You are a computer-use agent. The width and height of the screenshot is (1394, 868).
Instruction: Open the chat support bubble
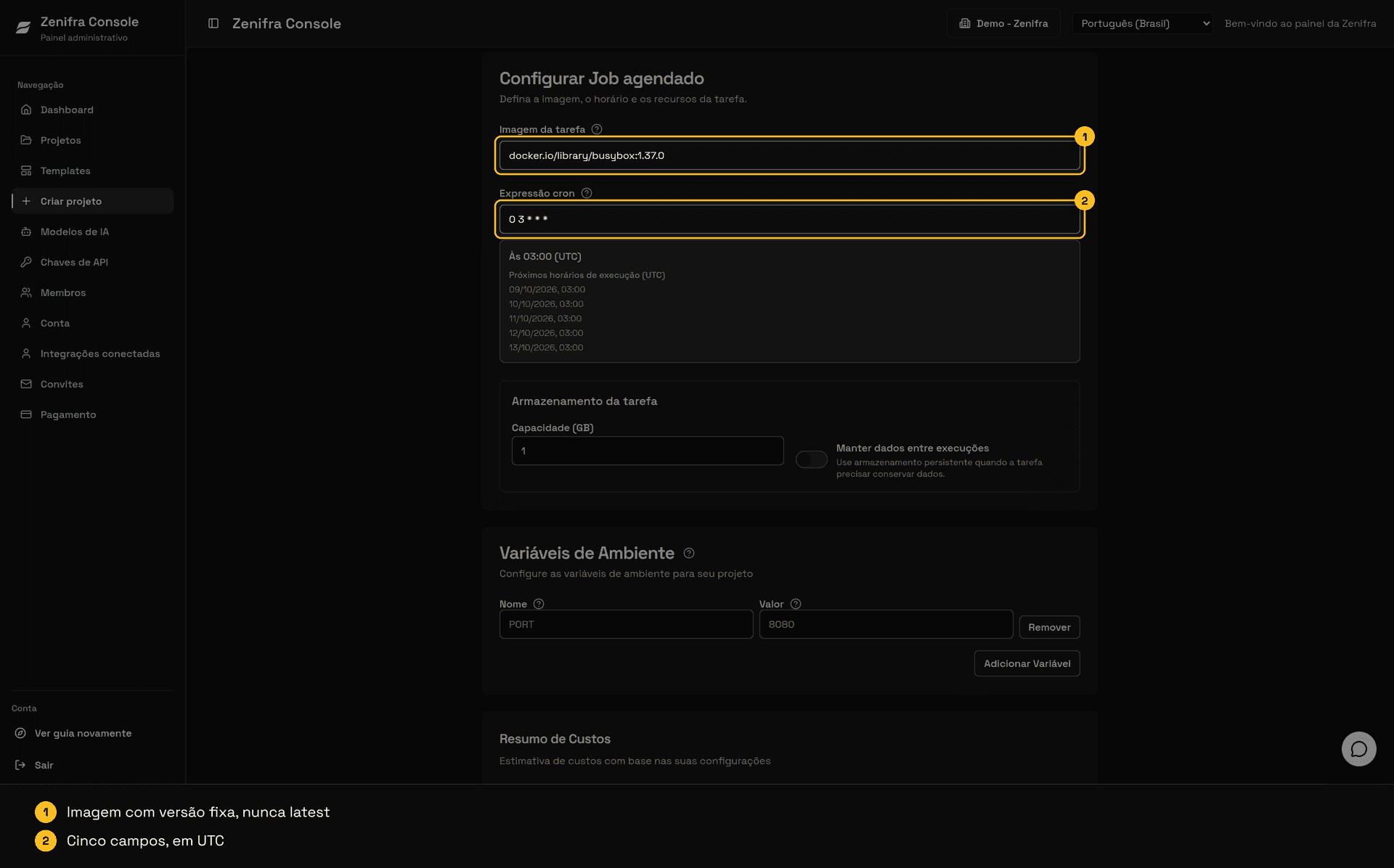pos(1358,748)
